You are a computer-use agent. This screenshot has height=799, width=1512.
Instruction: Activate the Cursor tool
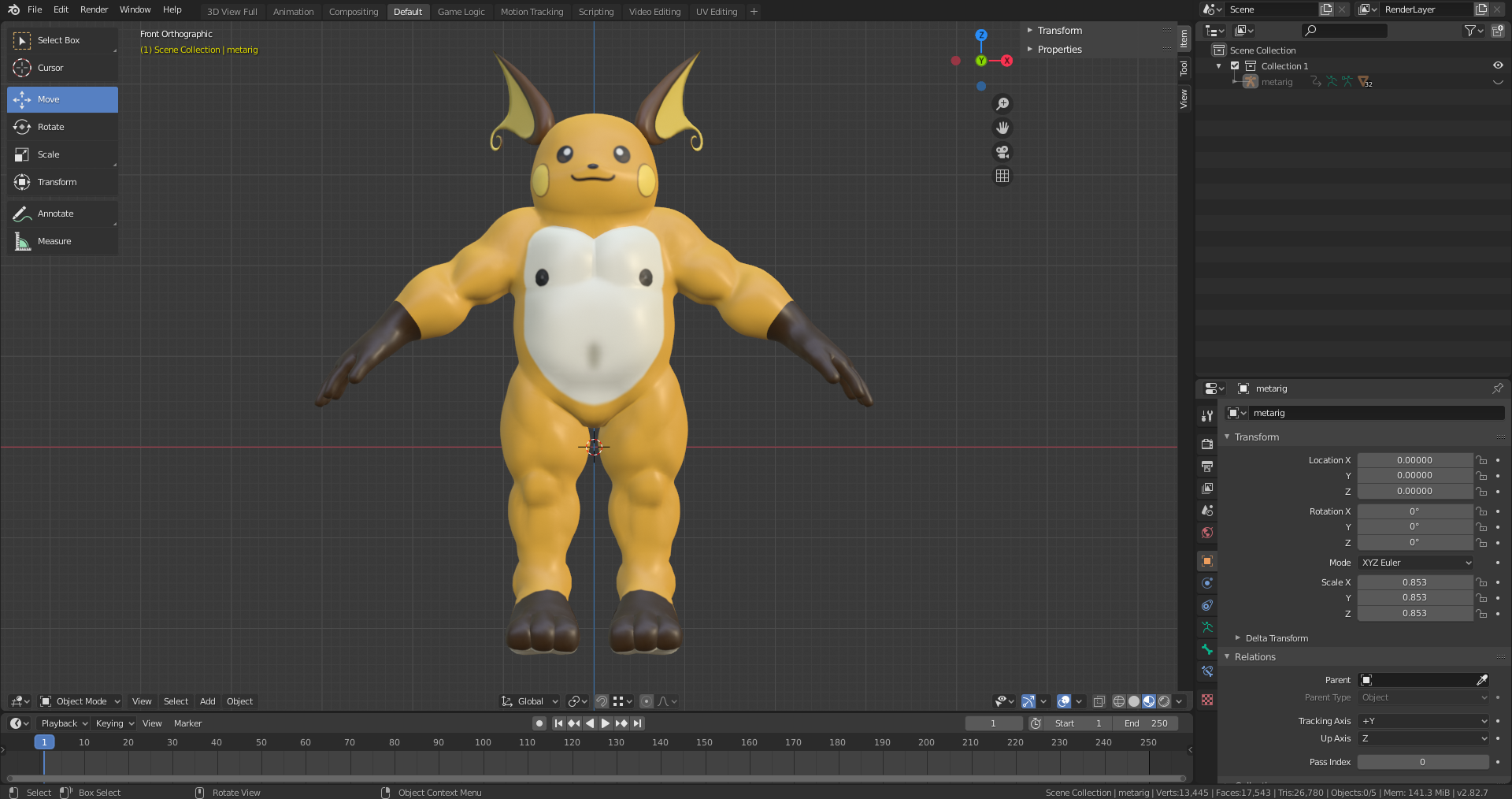click(x=62, y=68)
